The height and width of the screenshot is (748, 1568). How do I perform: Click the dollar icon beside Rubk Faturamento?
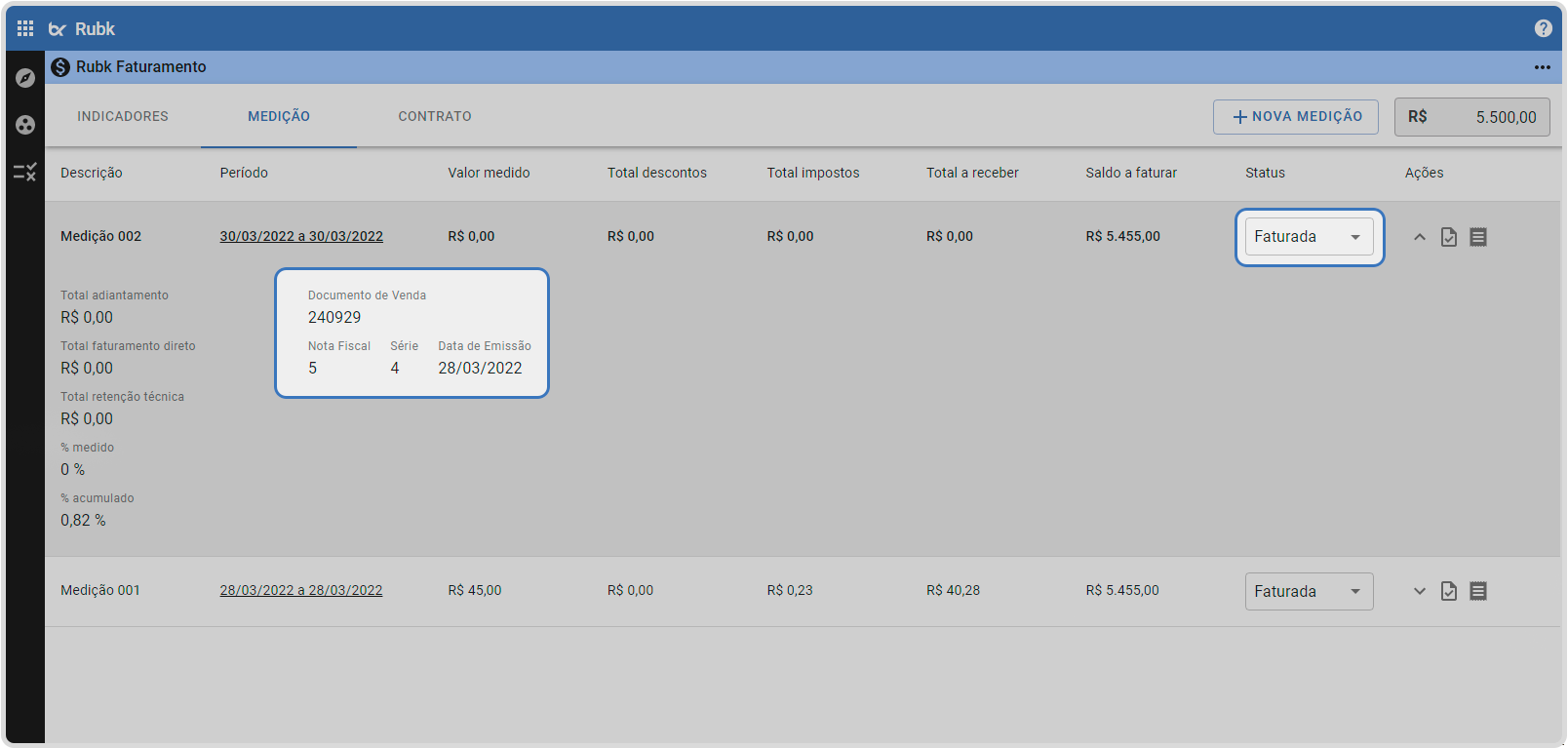click(60, 67)
